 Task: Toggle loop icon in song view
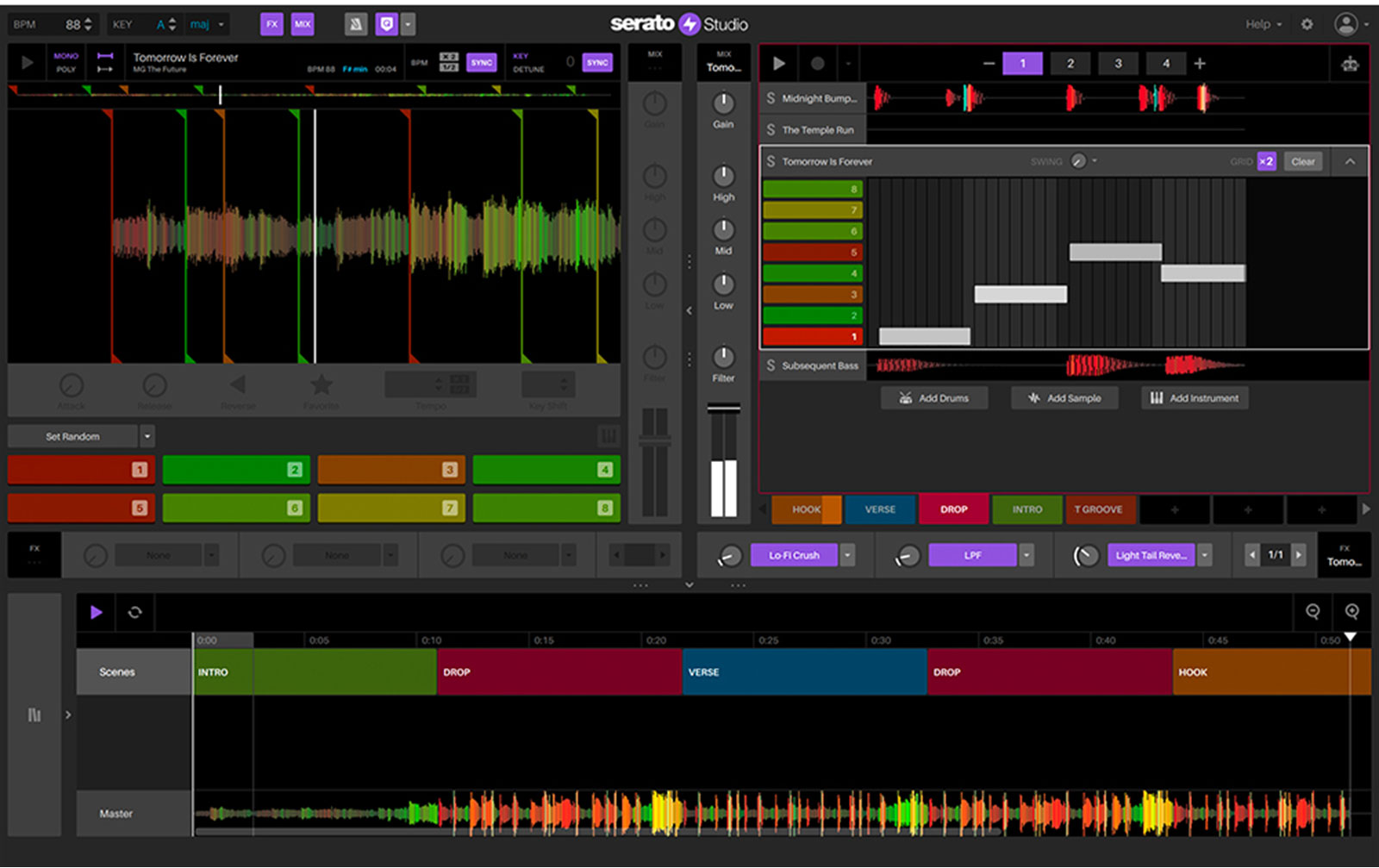tap(135, 612)
